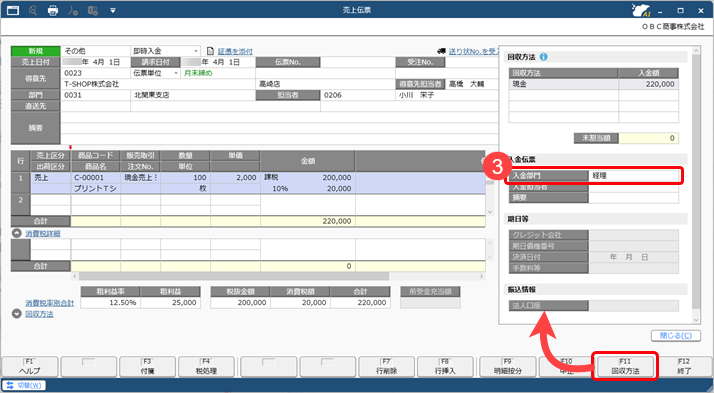Image resolution: width=714 pixels, height=393 pixels.
Task: Click the search preview magnifier icon
Action: point(33,10)
